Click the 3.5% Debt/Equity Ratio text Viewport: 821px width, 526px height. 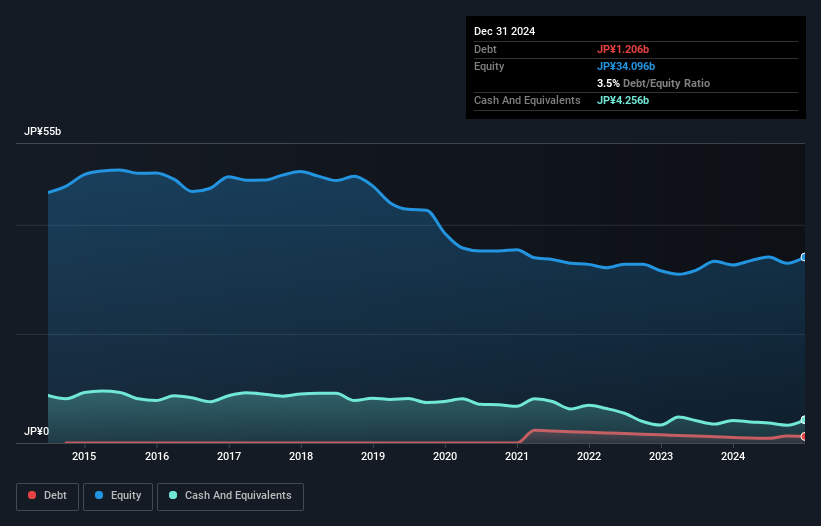point(653,83)
